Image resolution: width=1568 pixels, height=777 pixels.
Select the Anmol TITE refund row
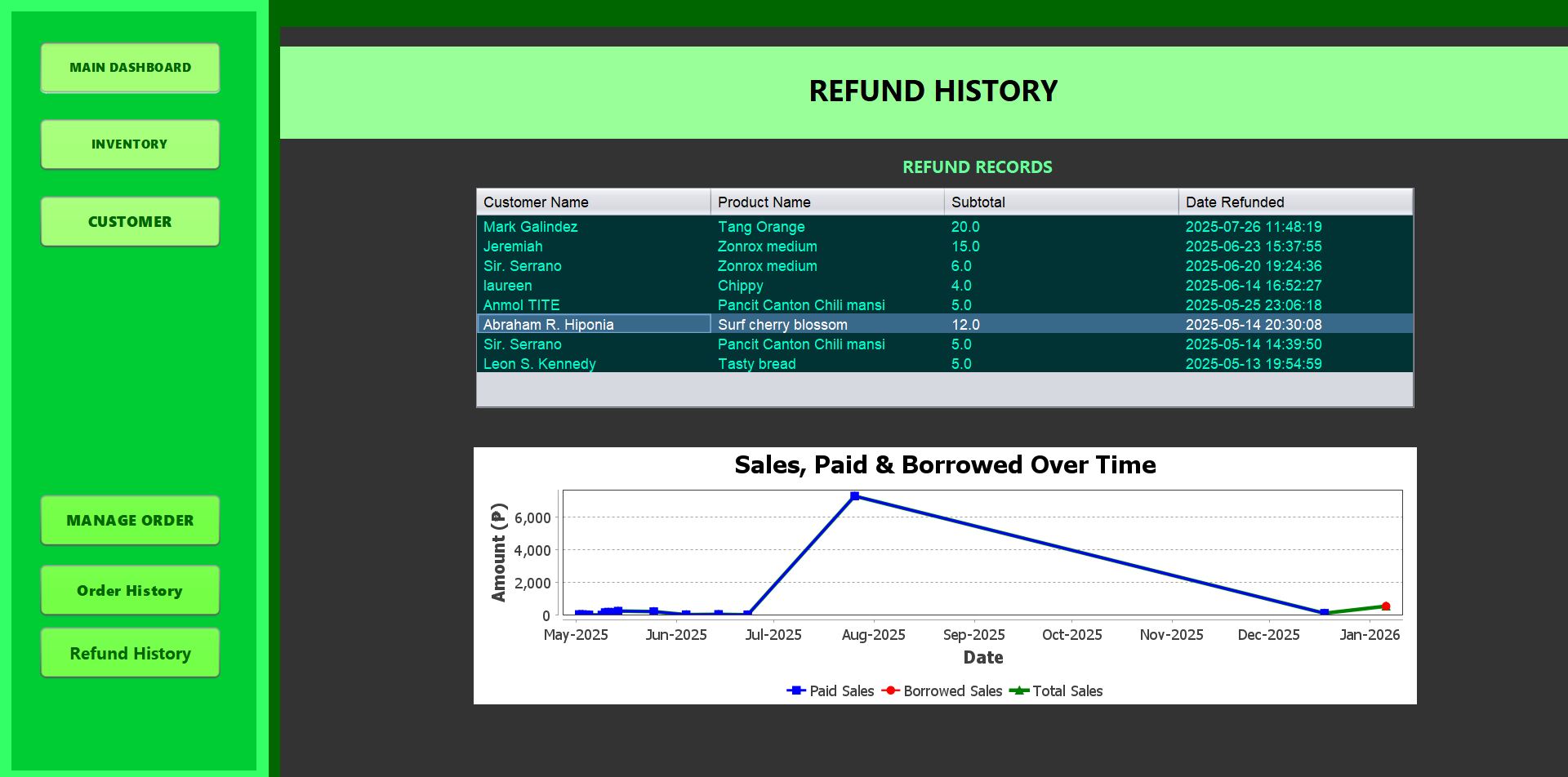pyautogui.click(x=945, y=305)
